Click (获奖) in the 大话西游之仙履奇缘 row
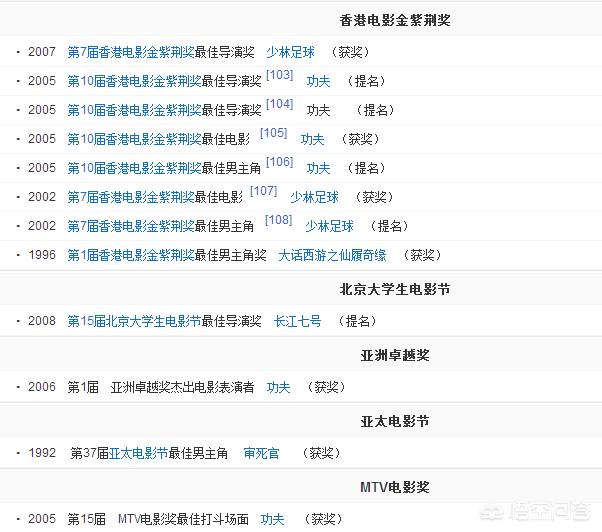Viewport: 602px width, 532px height. (x=422, y=255)
